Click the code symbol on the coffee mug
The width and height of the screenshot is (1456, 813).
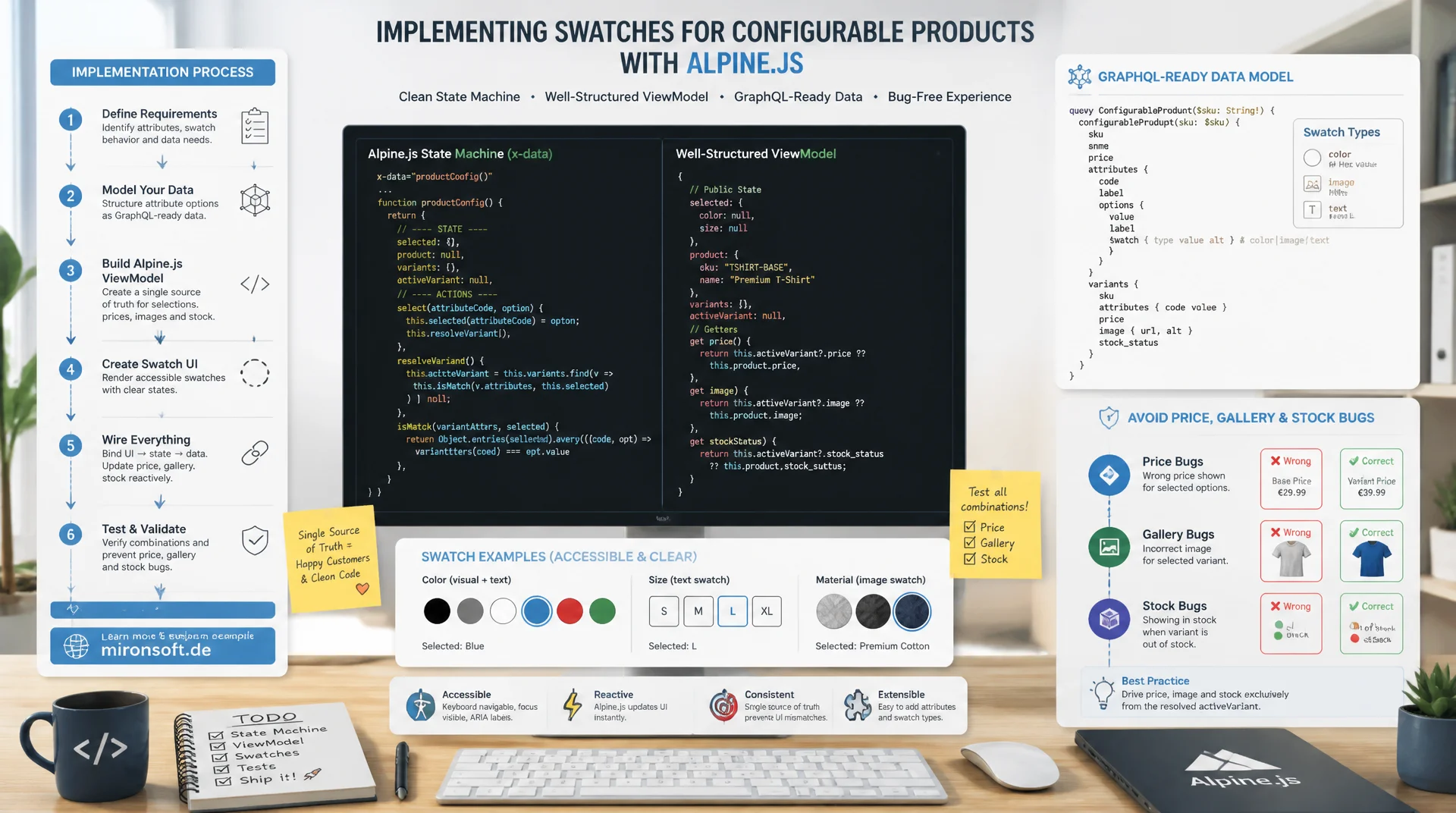pos(100,749)
